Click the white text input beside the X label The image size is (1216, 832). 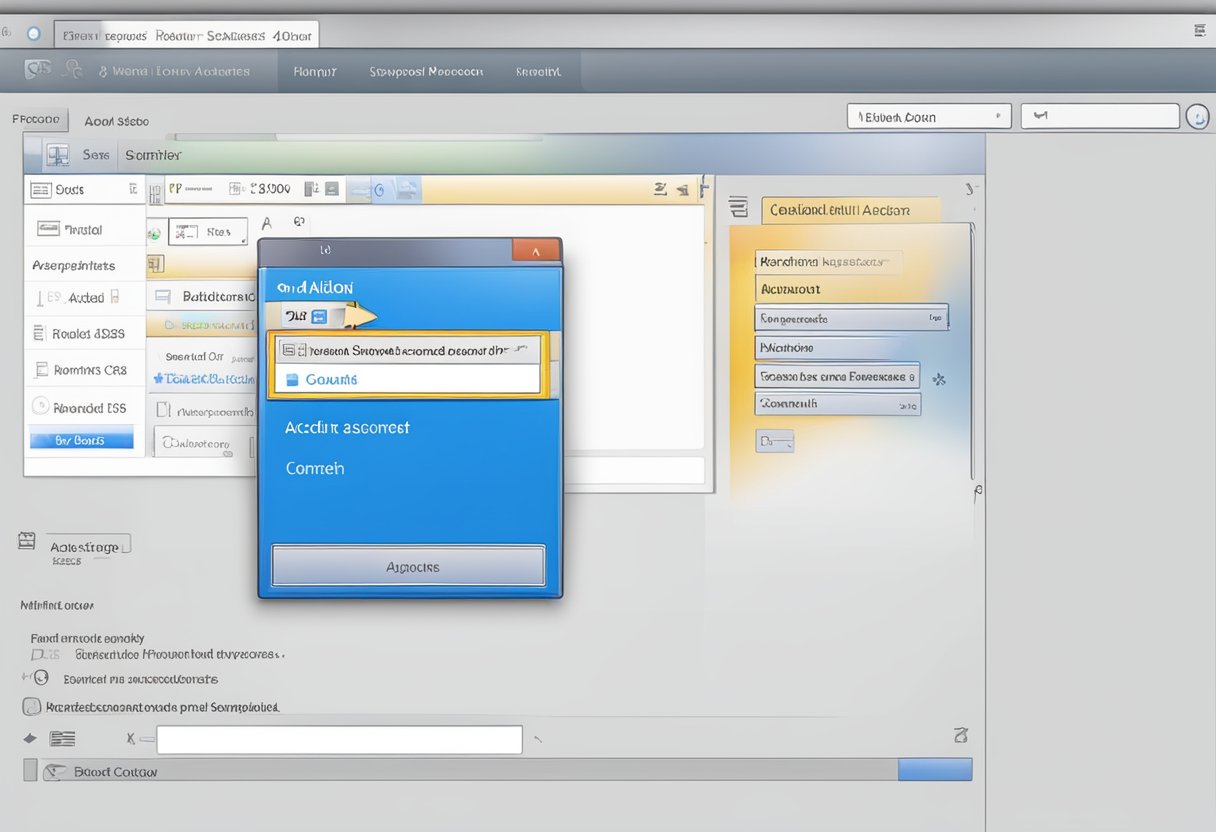339,740
